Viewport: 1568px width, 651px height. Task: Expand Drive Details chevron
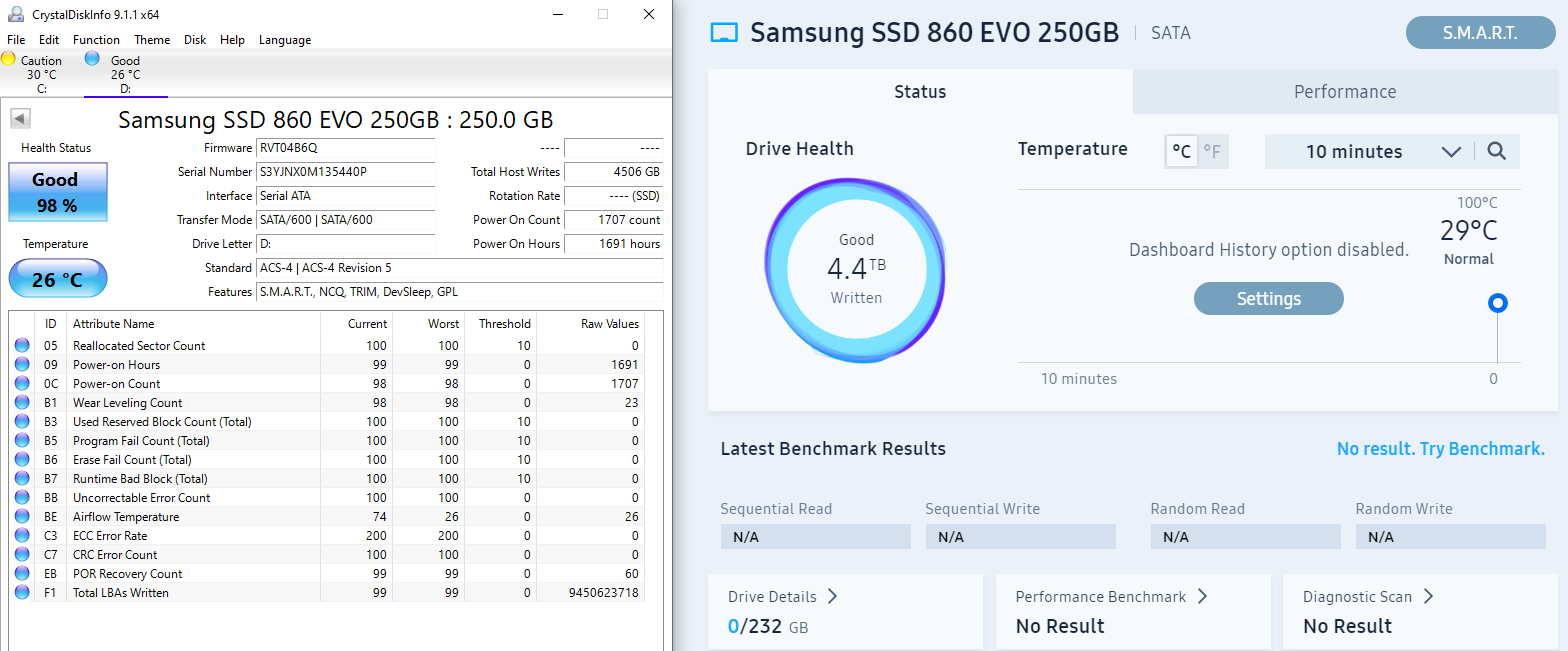click(832, 597)
